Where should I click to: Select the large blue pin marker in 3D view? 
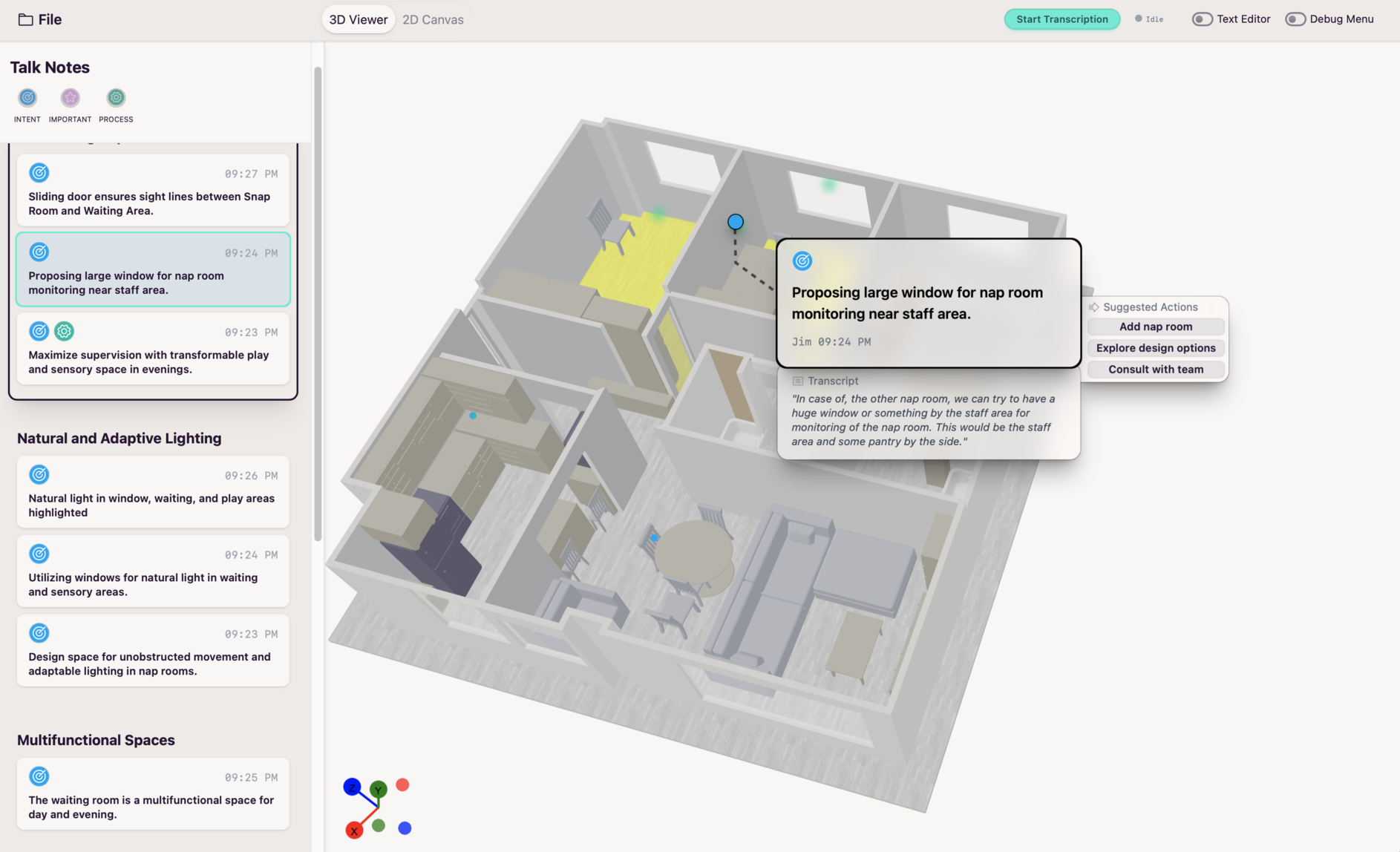click(736, 222)
